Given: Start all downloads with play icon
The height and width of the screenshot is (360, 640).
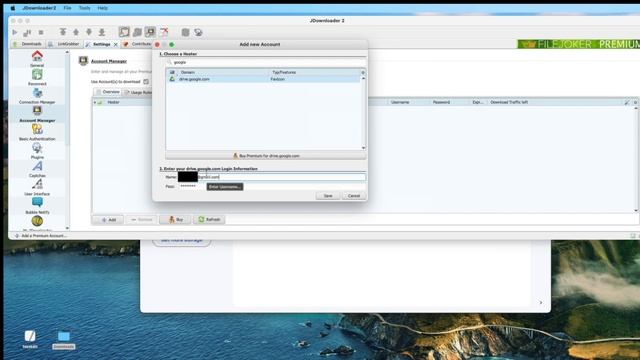Looking at the screenshot, I should pos(15,32).
